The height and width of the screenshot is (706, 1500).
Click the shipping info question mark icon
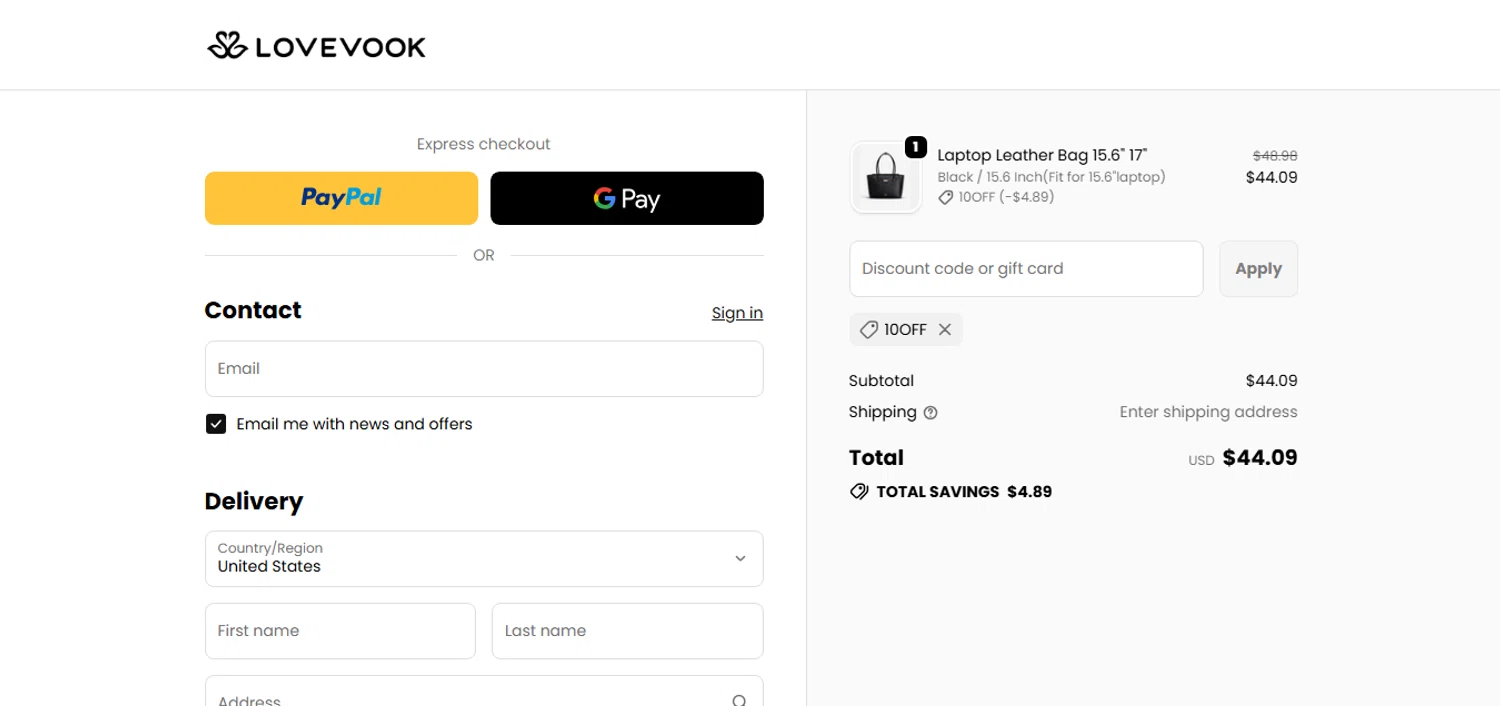(x=931, y=413)
